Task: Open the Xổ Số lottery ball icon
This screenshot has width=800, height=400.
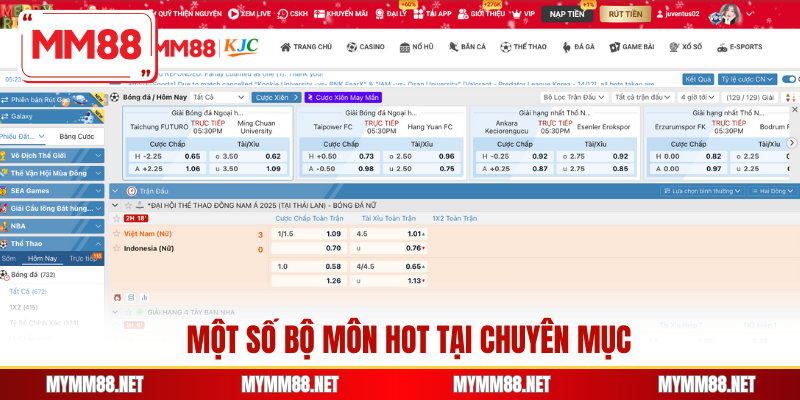Action: [x=674, y=47]
